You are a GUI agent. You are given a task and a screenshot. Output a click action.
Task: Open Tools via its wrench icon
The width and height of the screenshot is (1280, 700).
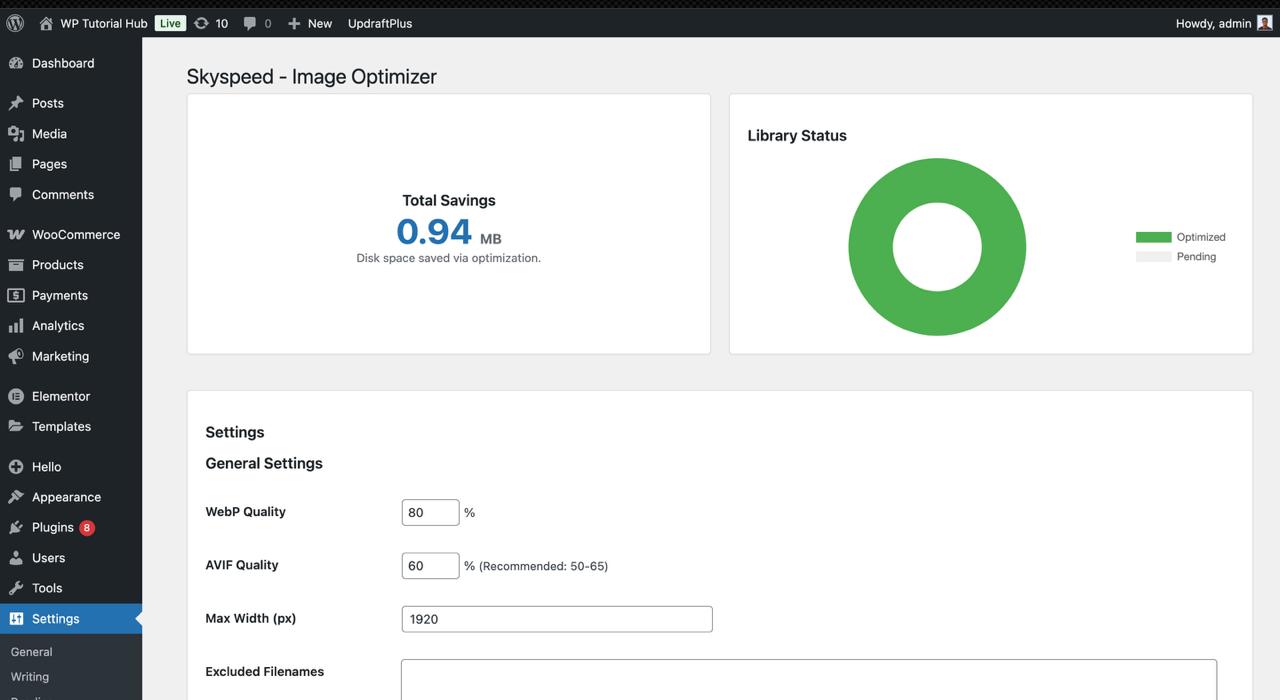tap(17, 587)
